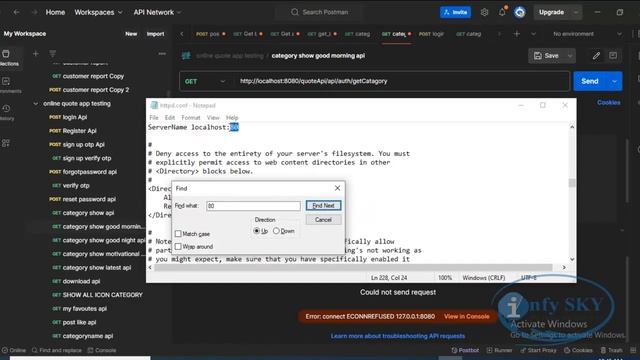Open the Environments sidebar icon
This screenshot has height=360, width=640.
(x=7, y=85)
